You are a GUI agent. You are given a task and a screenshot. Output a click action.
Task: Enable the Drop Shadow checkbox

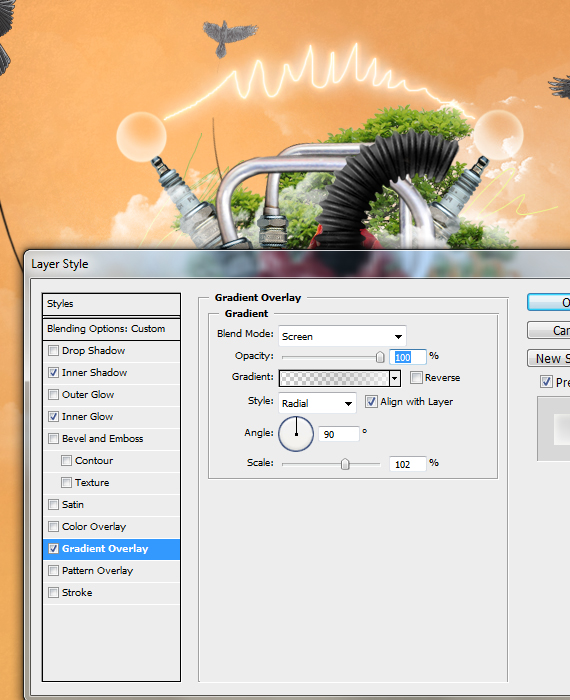click(54, 350)
